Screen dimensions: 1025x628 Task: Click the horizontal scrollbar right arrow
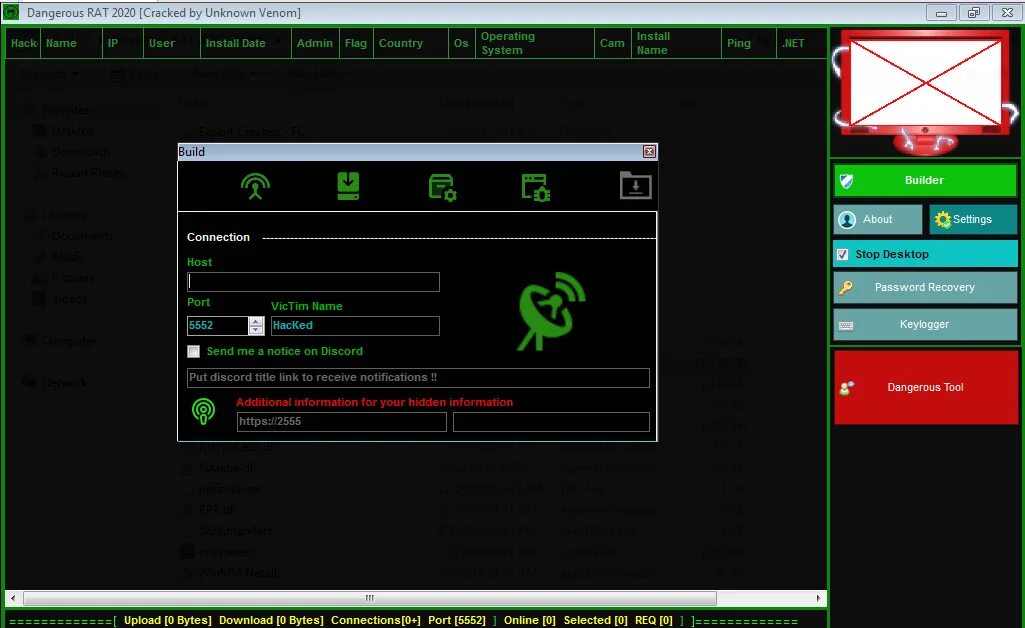818,599
